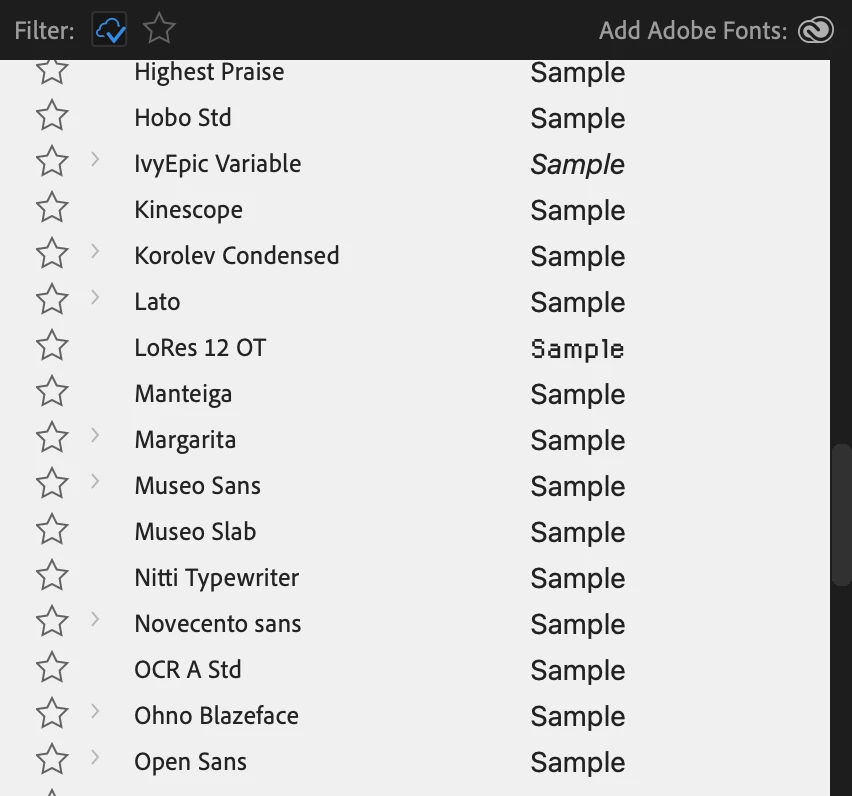Favorite the Nitti Typewriter font
The width and height of the screenshot is (852, 796).
click(x=52, y=577)
